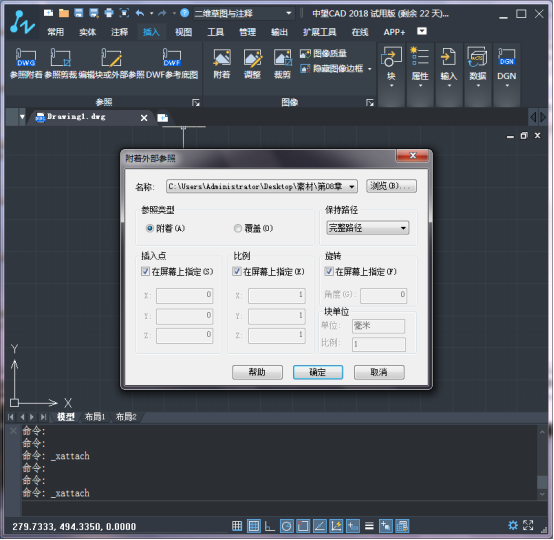The width and height of the screenshot is (554, 540).
Task: Toggle lineweight display in the status bar
Action: [369, 526]
